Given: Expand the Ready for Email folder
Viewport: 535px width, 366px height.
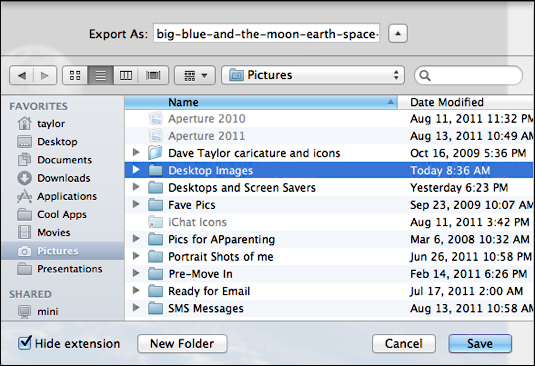Looking at the screenshot, I should point(136,290).
